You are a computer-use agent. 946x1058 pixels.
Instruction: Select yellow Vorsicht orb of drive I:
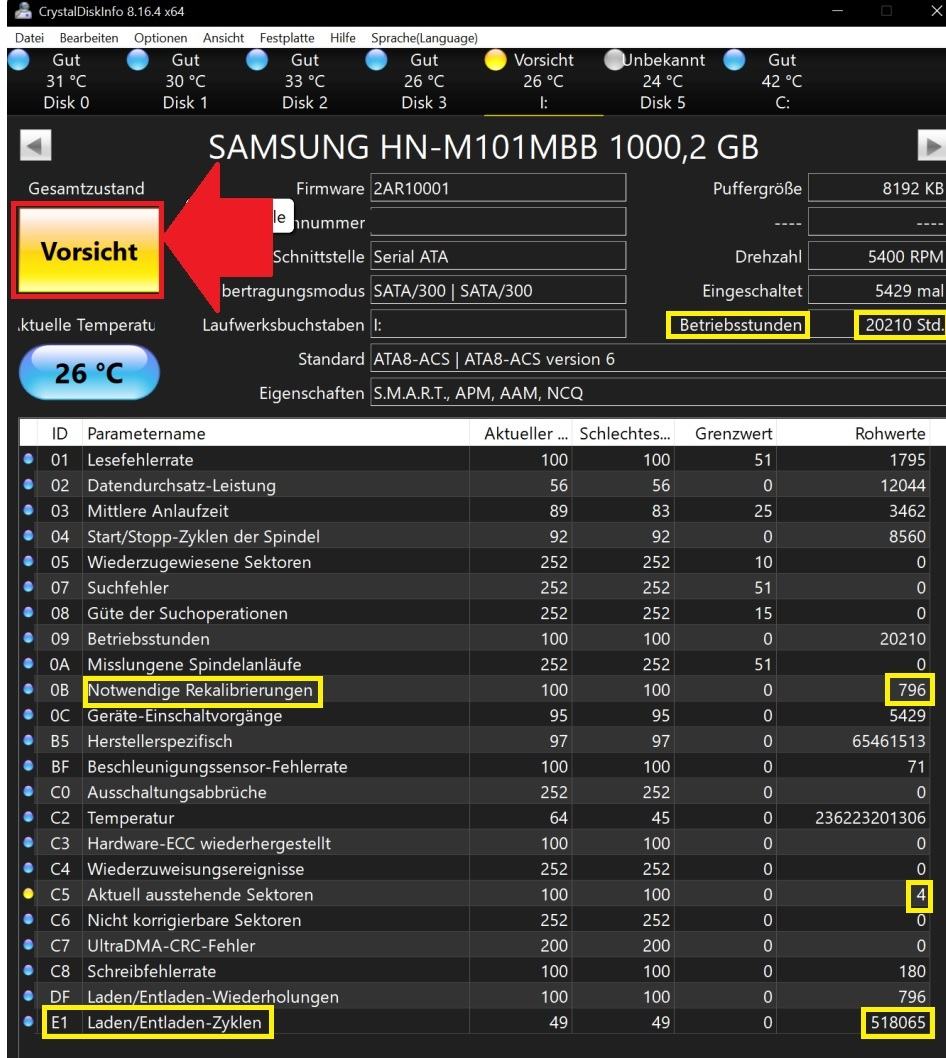click(495, 60)
